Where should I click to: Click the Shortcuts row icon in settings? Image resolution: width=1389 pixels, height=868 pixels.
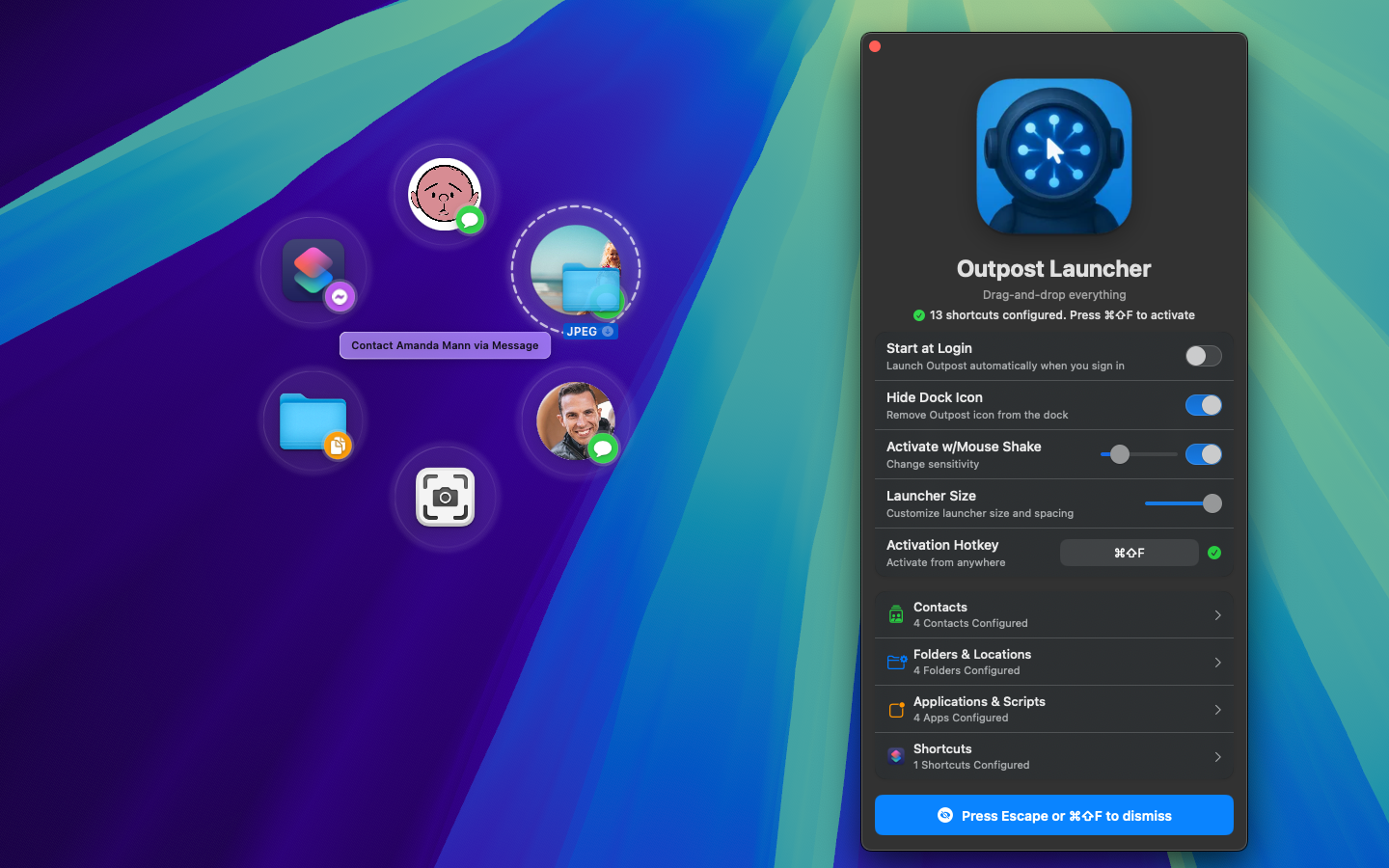point(896,756)
